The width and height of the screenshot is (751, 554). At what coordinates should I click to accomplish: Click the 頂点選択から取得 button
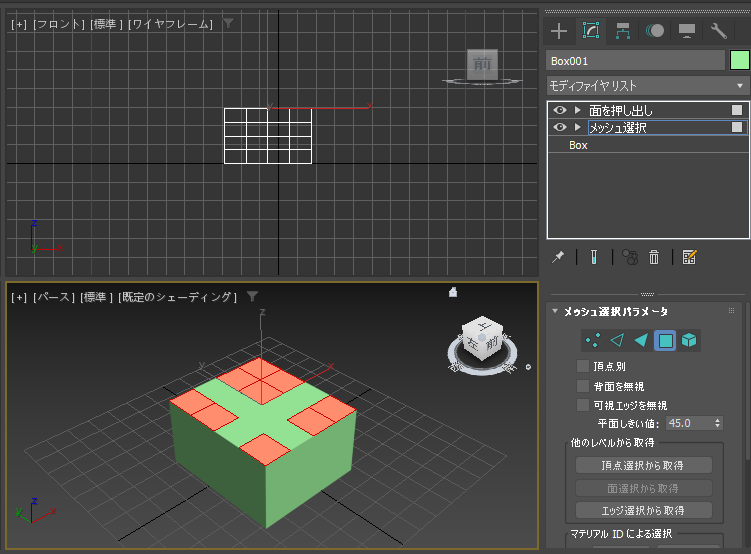click(643, 465)
